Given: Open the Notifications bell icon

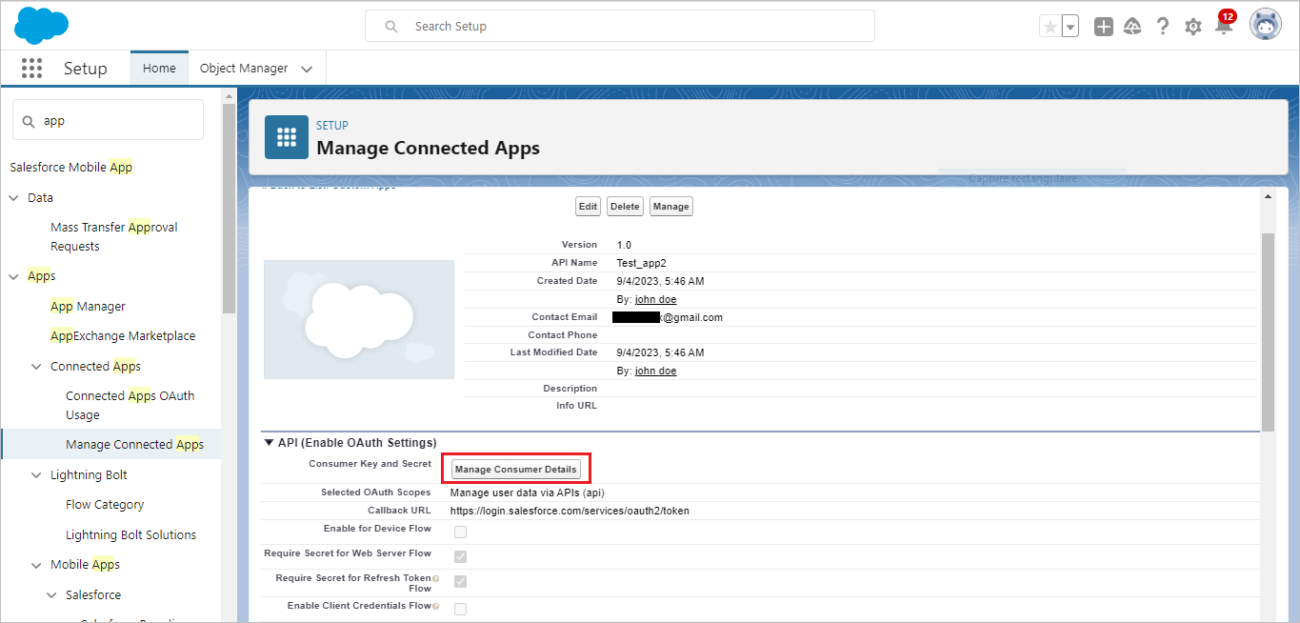Looking at the screenshot, I should tap(1223, 27).
